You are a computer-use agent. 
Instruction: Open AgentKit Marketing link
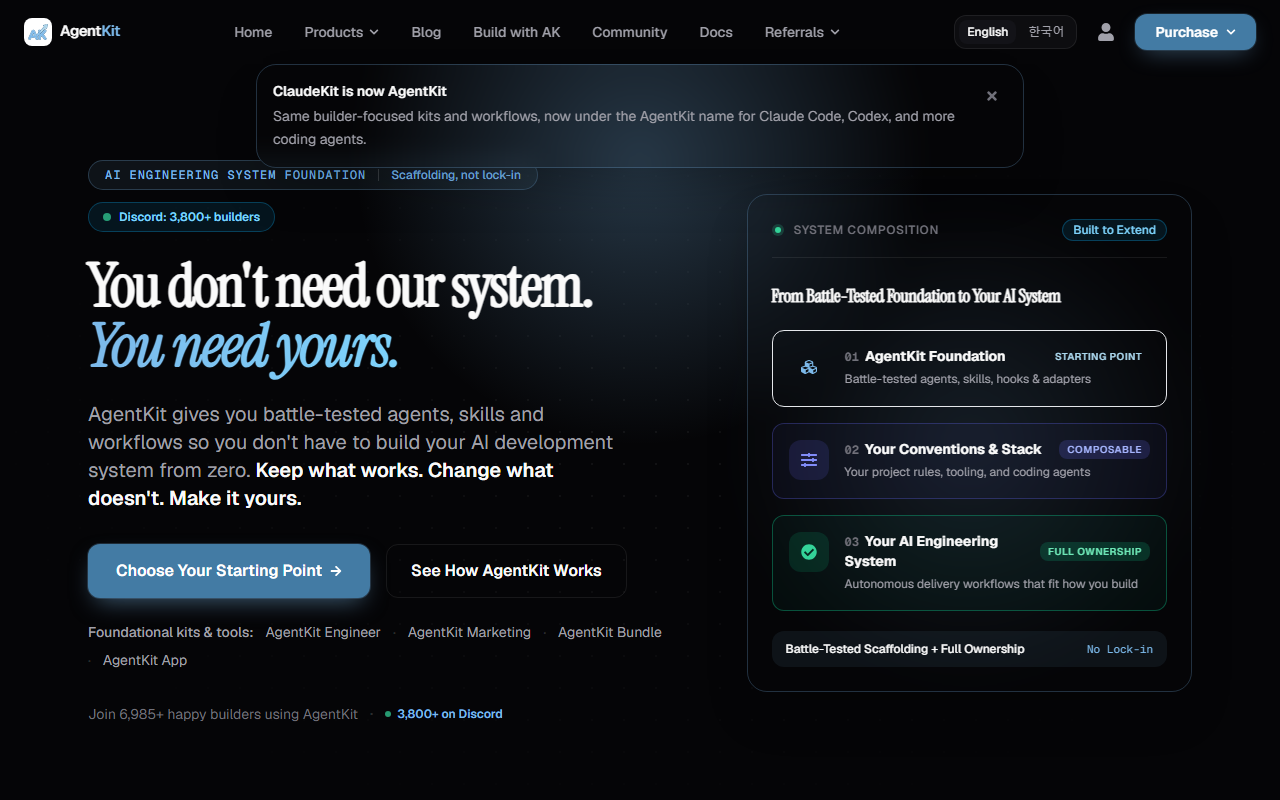(469, 632)
